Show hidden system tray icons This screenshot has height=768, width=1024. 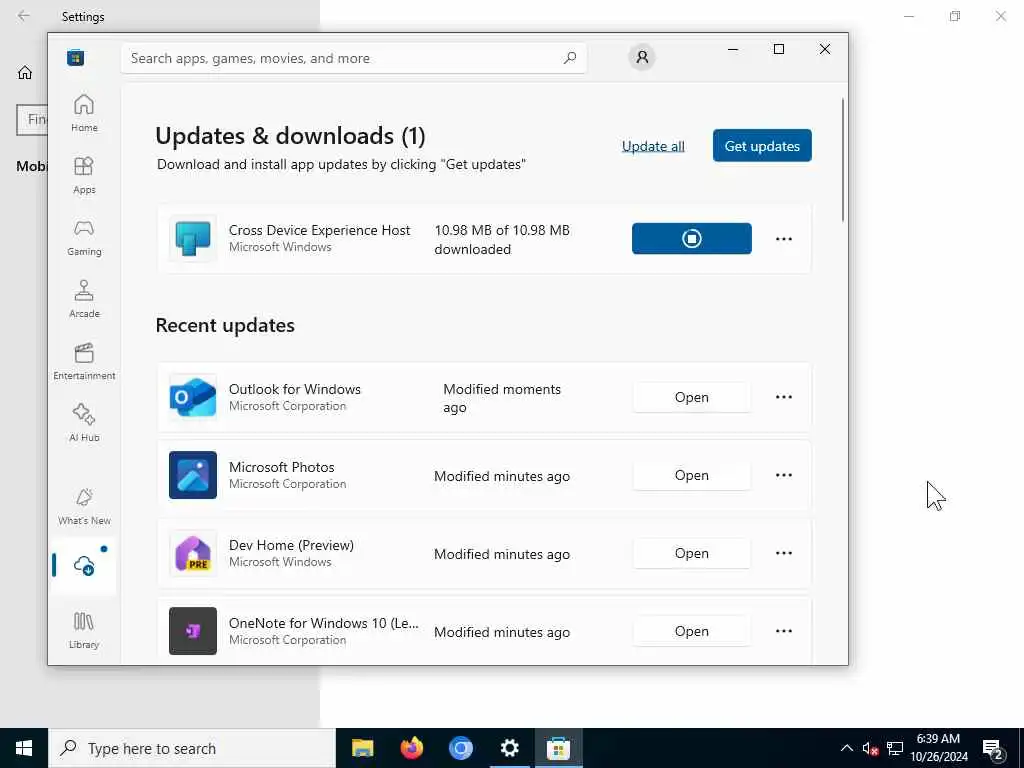(x=846, y=748)
